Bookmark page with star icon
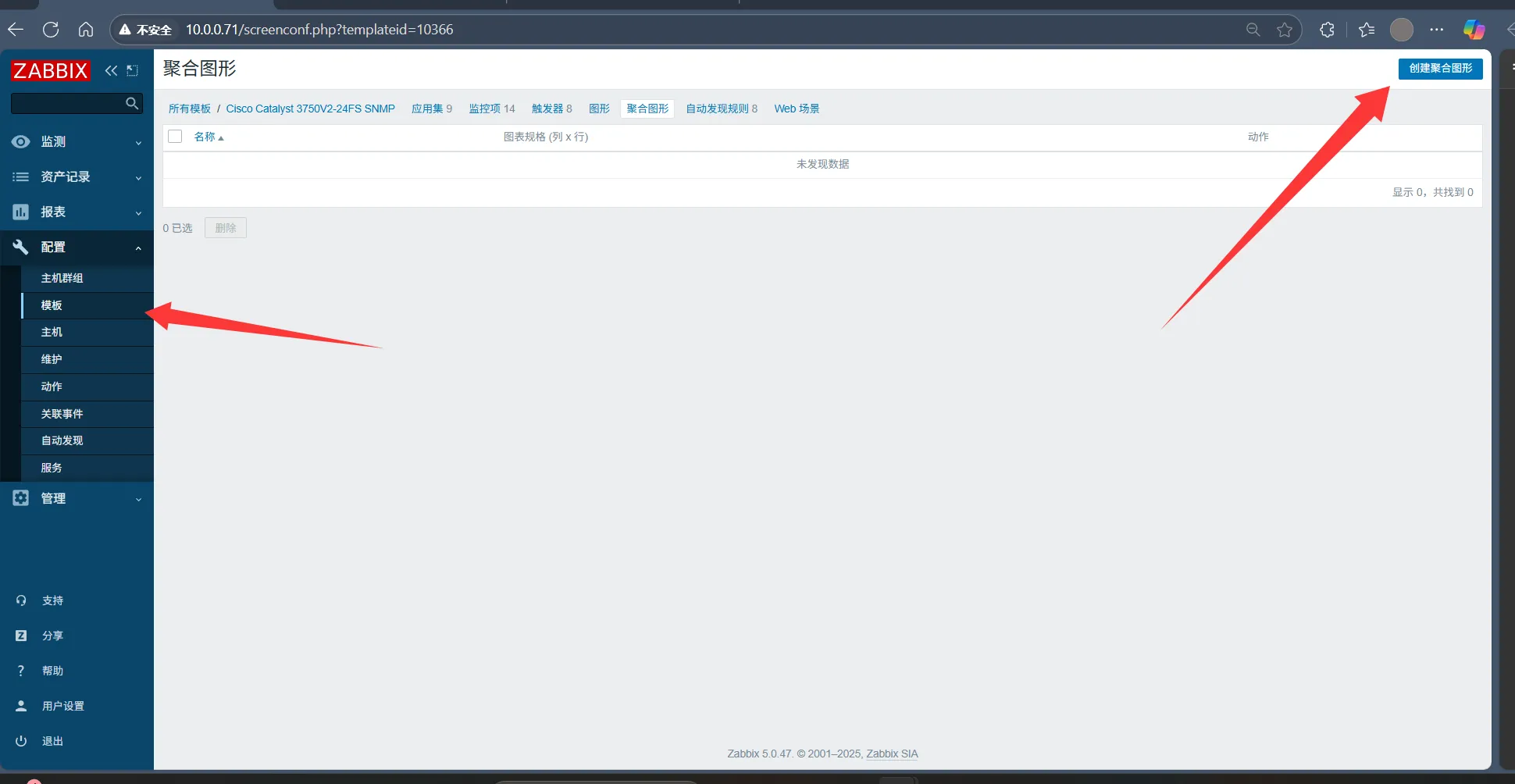This screenshot has width=1515, height=784. [x=1284, y=30]
